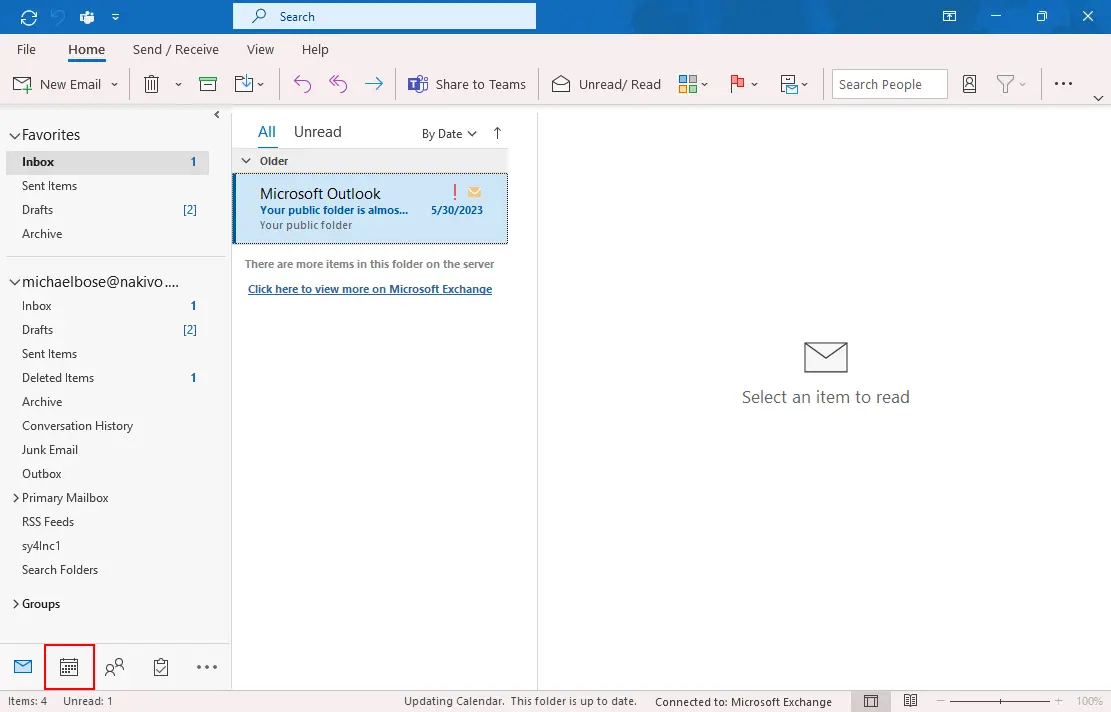This screenshot has height=712, width=1111.
Task: Open the File menu
Action: point(26,50)
